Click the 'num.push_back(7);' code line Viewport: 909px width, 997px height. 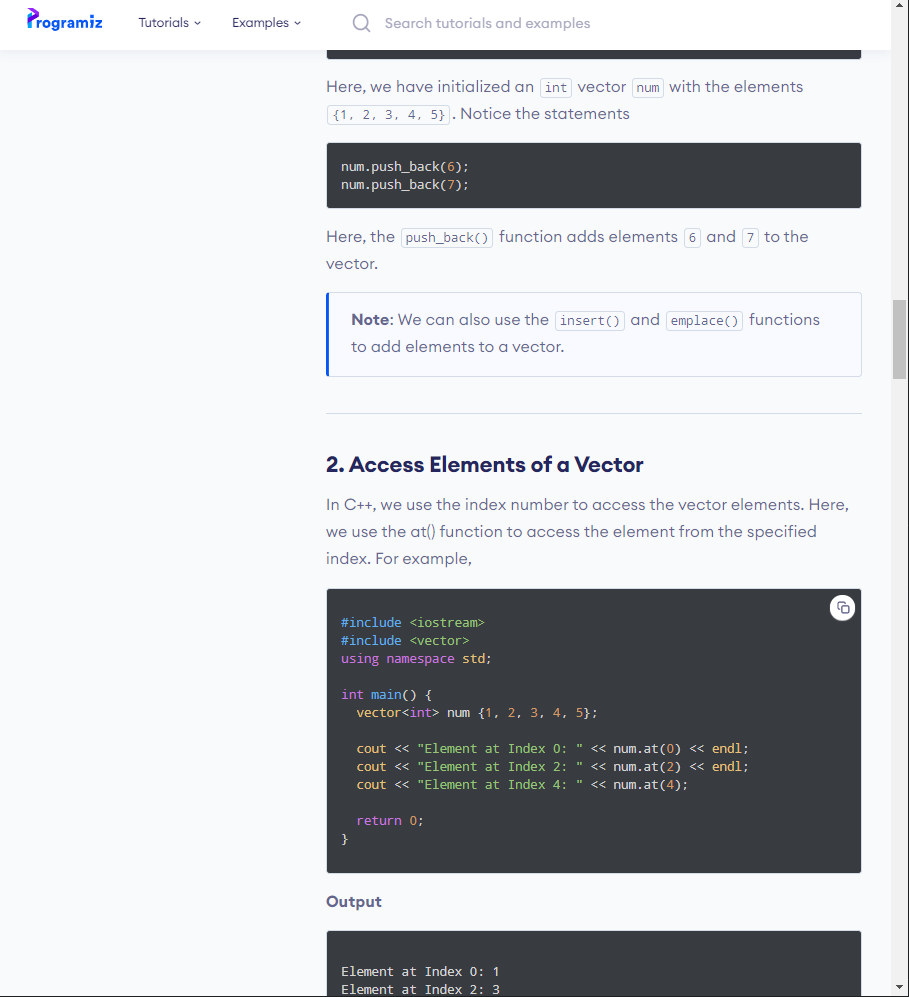[404, 184]
